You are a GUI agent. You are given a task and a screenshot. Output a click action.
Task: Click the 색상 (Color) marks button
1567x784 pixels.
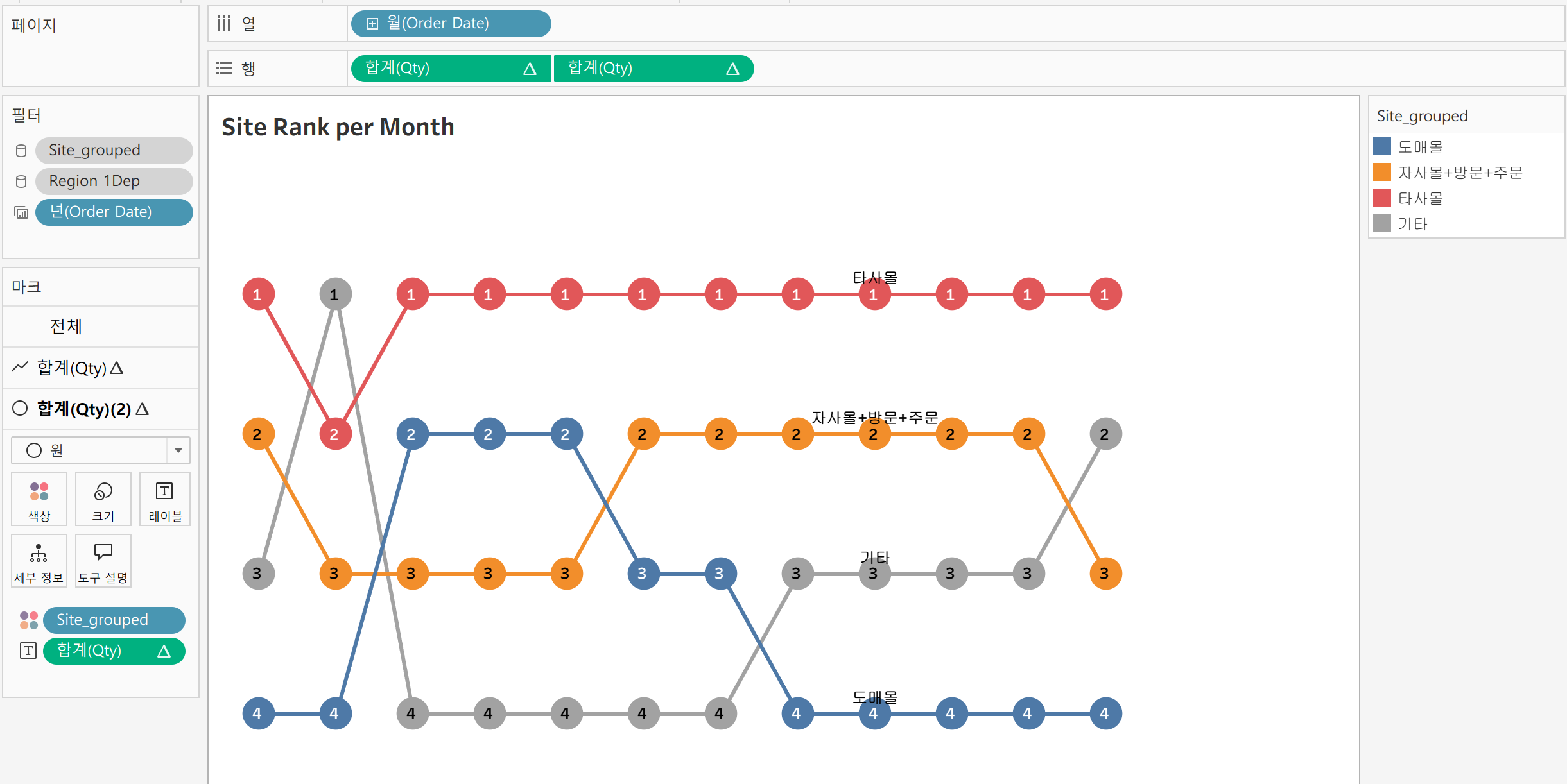click(39, 499)
